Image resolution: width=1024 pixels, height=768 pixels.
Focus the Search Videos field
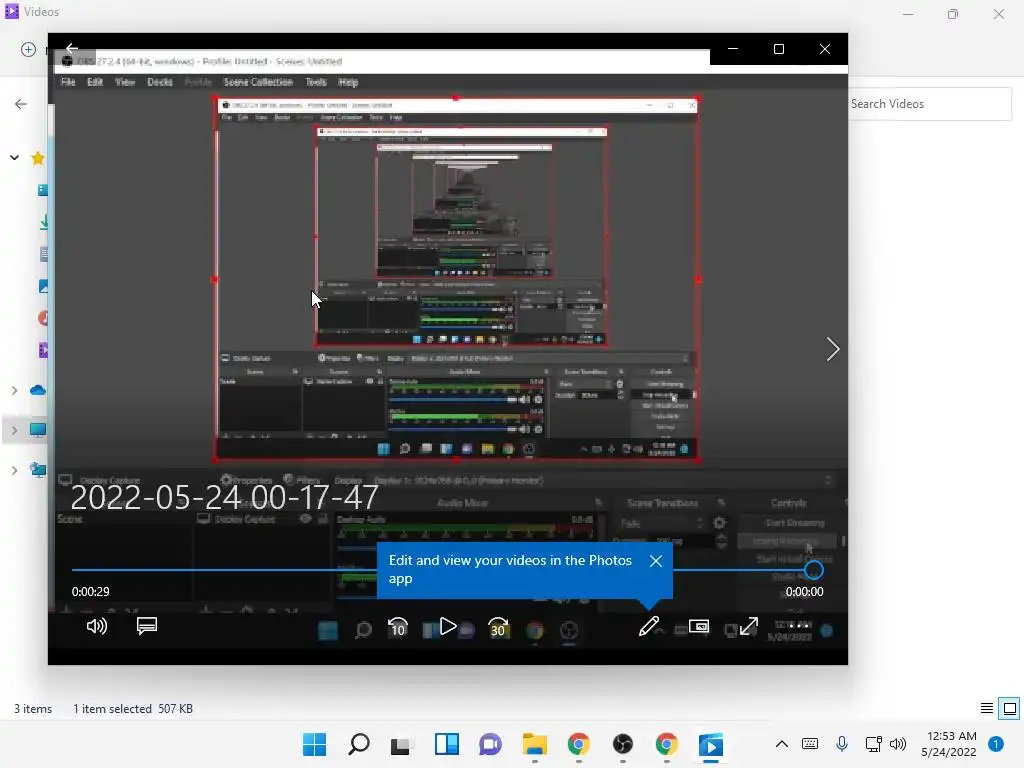pyautogui.click(x=929, y=104)
